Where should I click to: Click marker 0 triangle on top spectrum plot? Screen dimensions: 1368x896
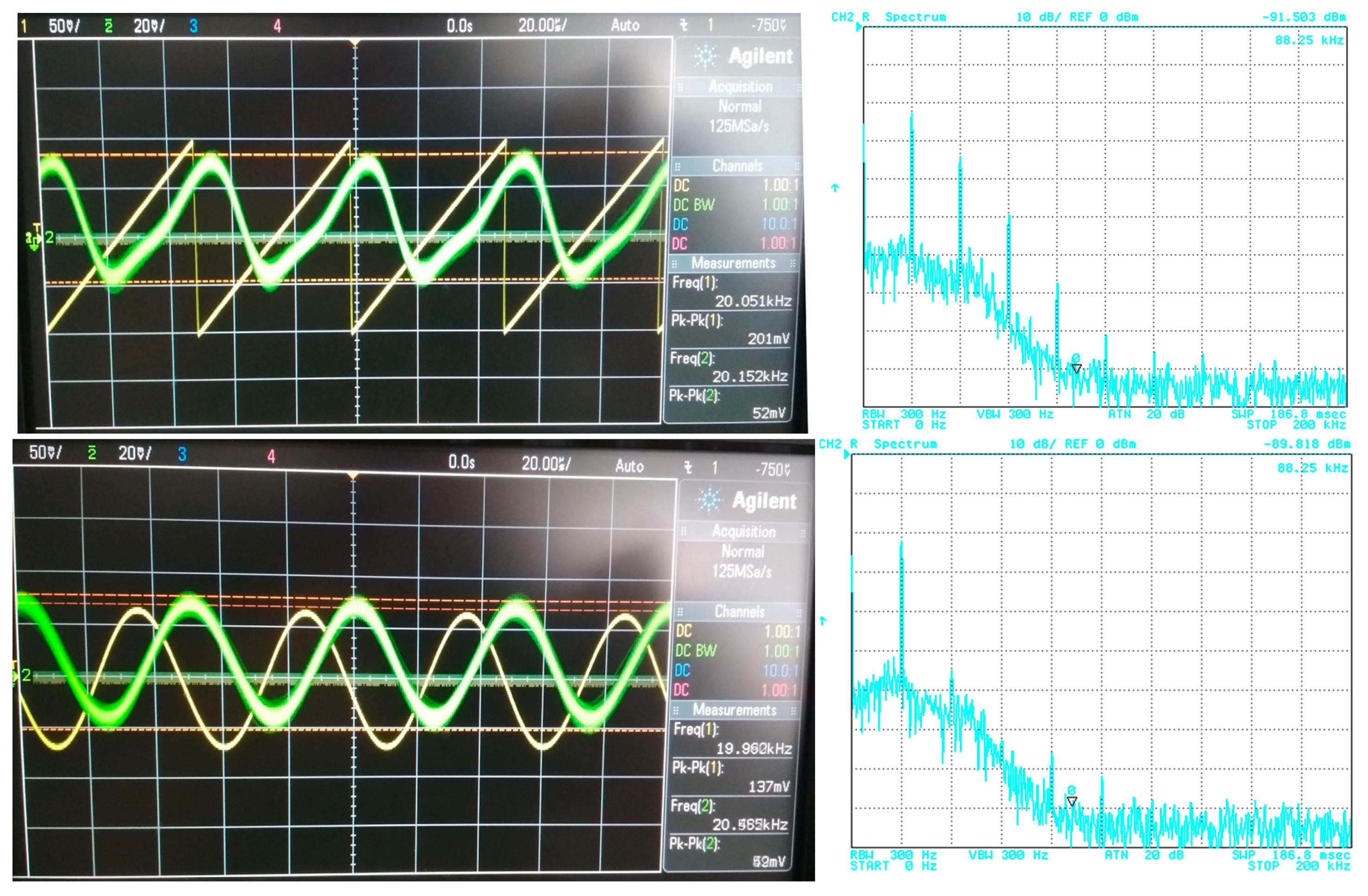click(x=1077, y=368)
